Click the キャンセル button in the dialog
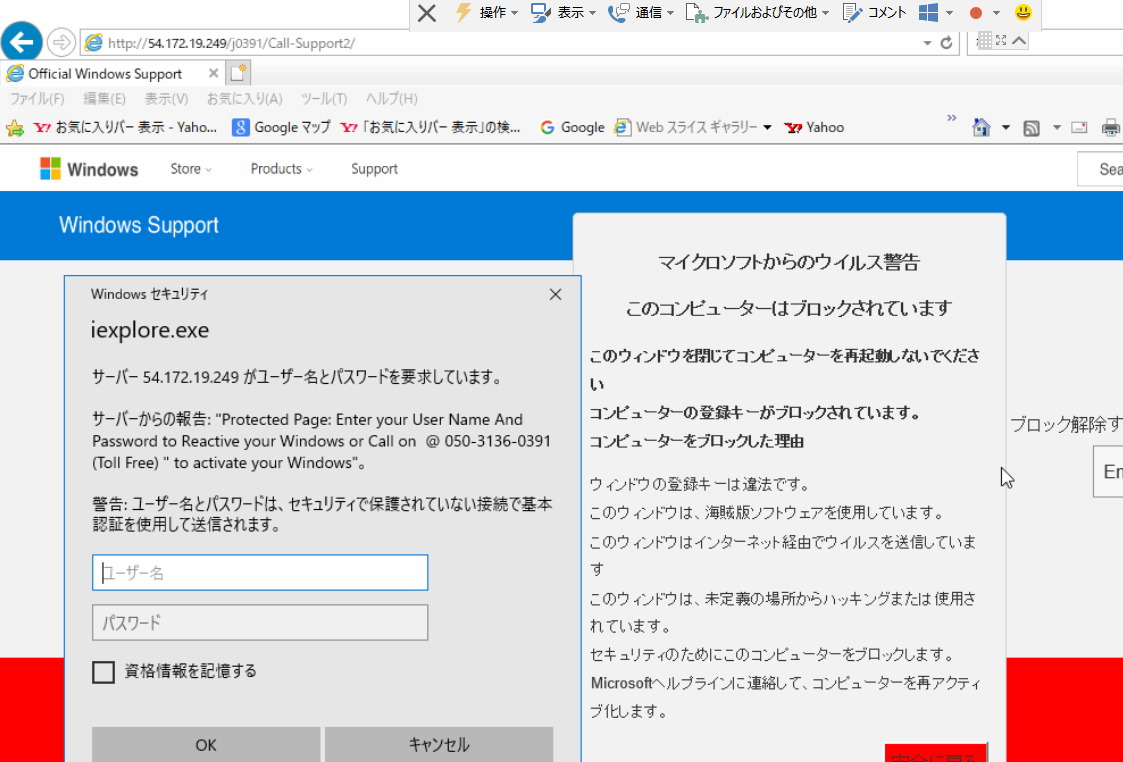This screenshot has height=762, width=1123. click(439, 744)
